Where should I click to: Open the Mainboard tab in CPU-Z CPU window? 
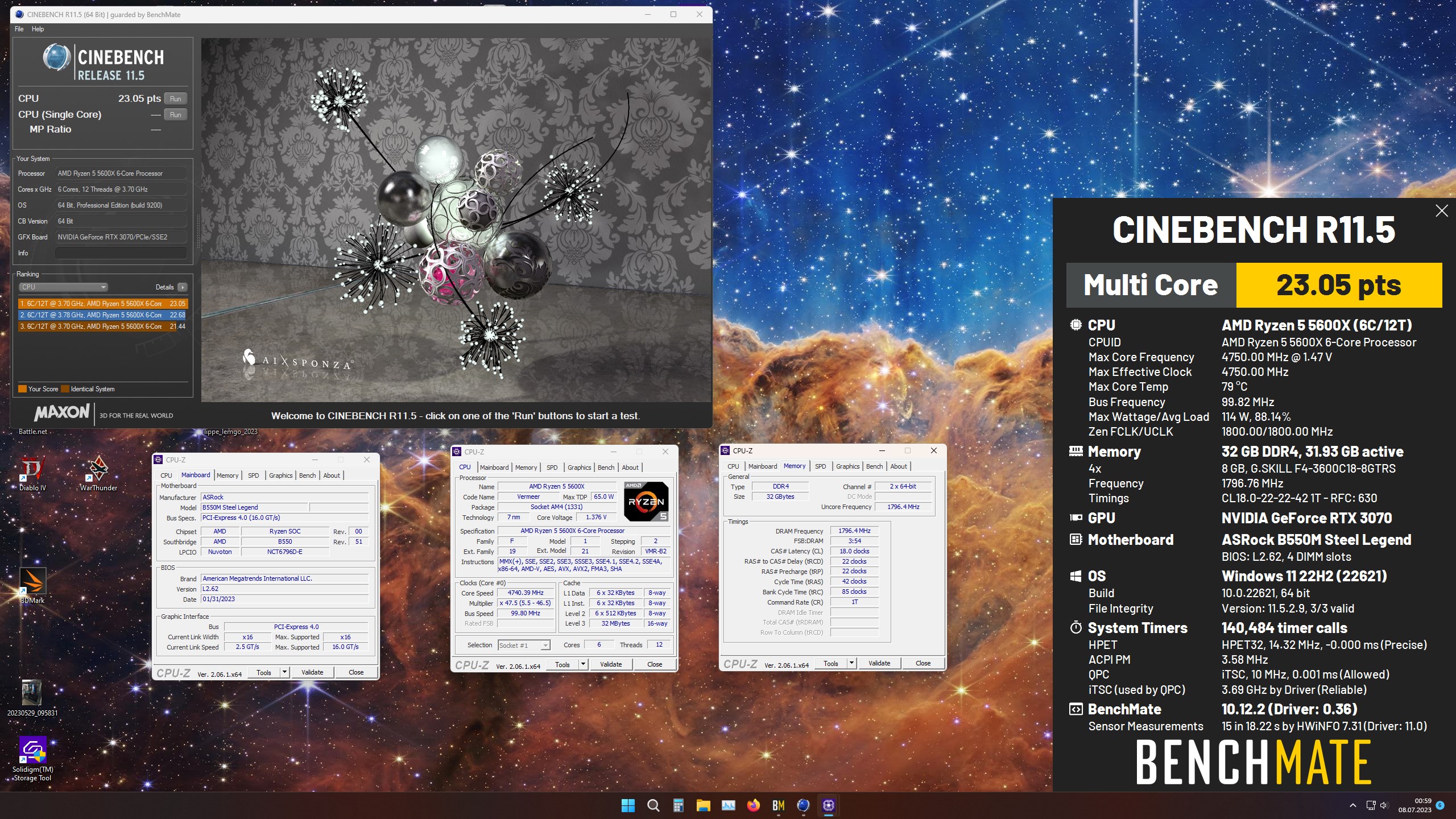[x=494, y=468]
